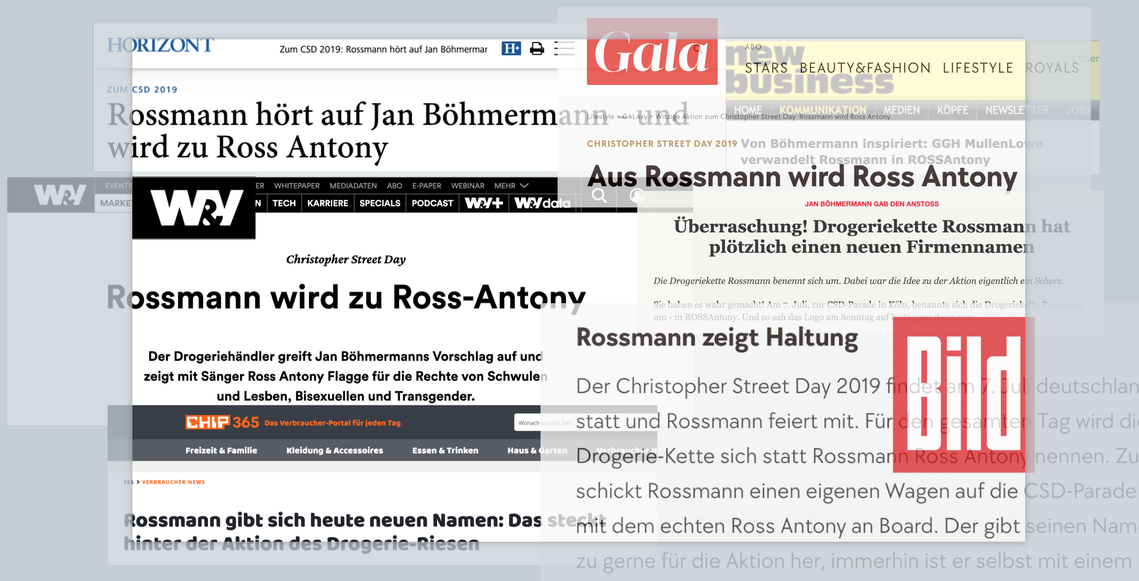The width and height of the screenshot is (1139, 581).
Task: Click the 'ZUM CSD 2019' Horizont kicker
Action: [x=142, y=89]
